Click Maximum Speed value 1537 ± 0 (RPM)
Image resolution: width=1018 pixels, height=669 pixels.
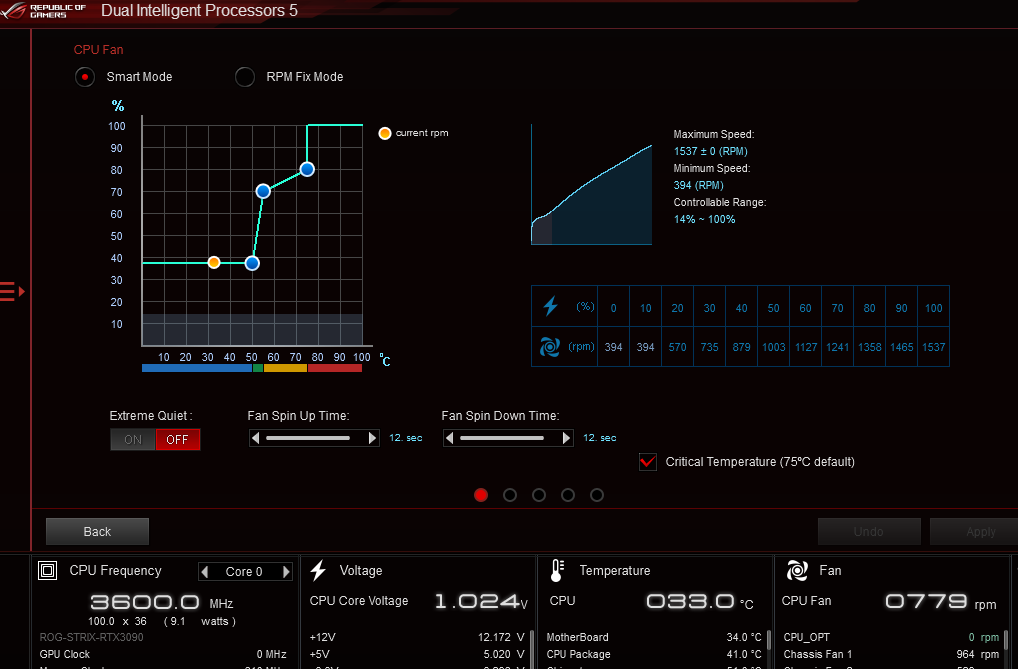(x=710, y=151)
